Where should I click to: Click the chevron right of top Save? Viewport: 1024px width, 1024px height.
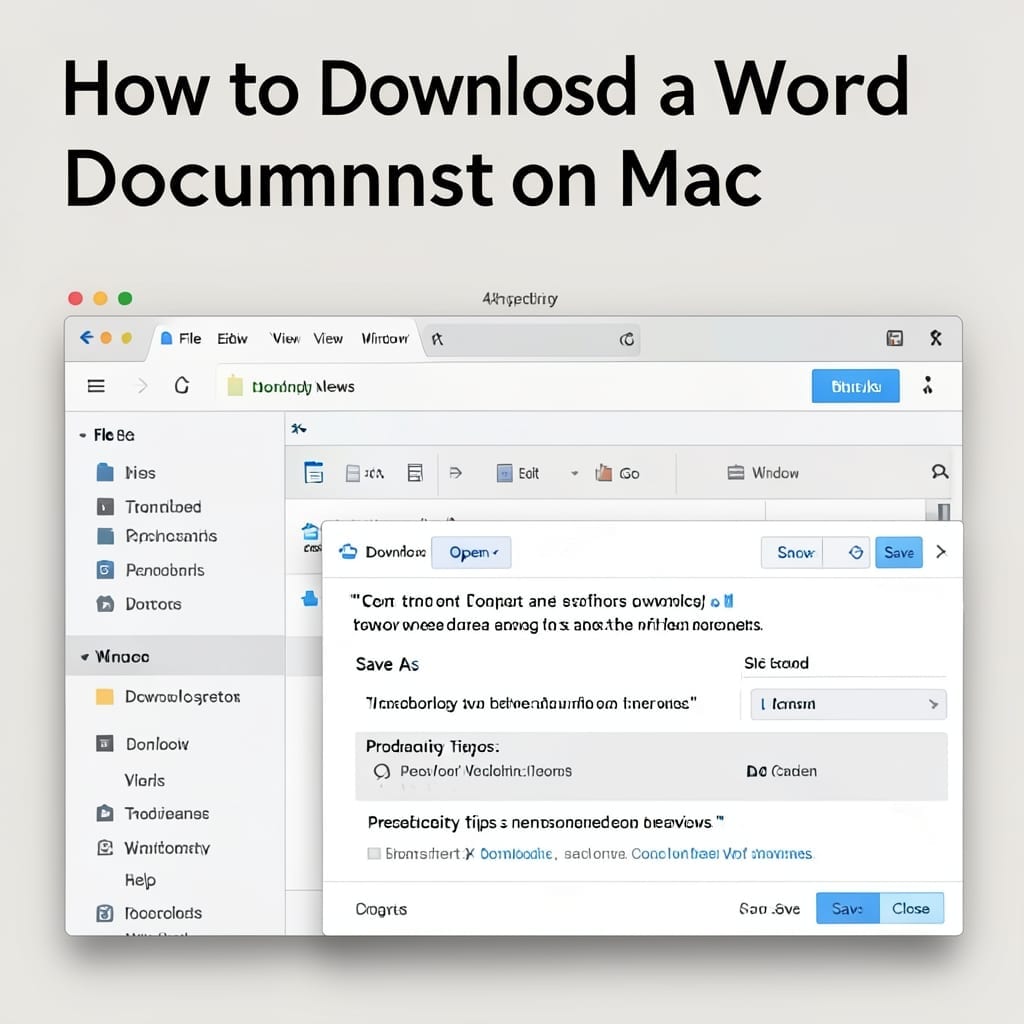[x=941, y=552]
